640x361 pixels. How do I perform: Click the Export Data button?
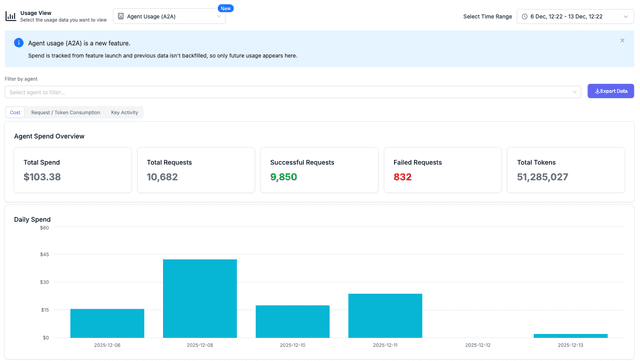(x=611, y=91)
